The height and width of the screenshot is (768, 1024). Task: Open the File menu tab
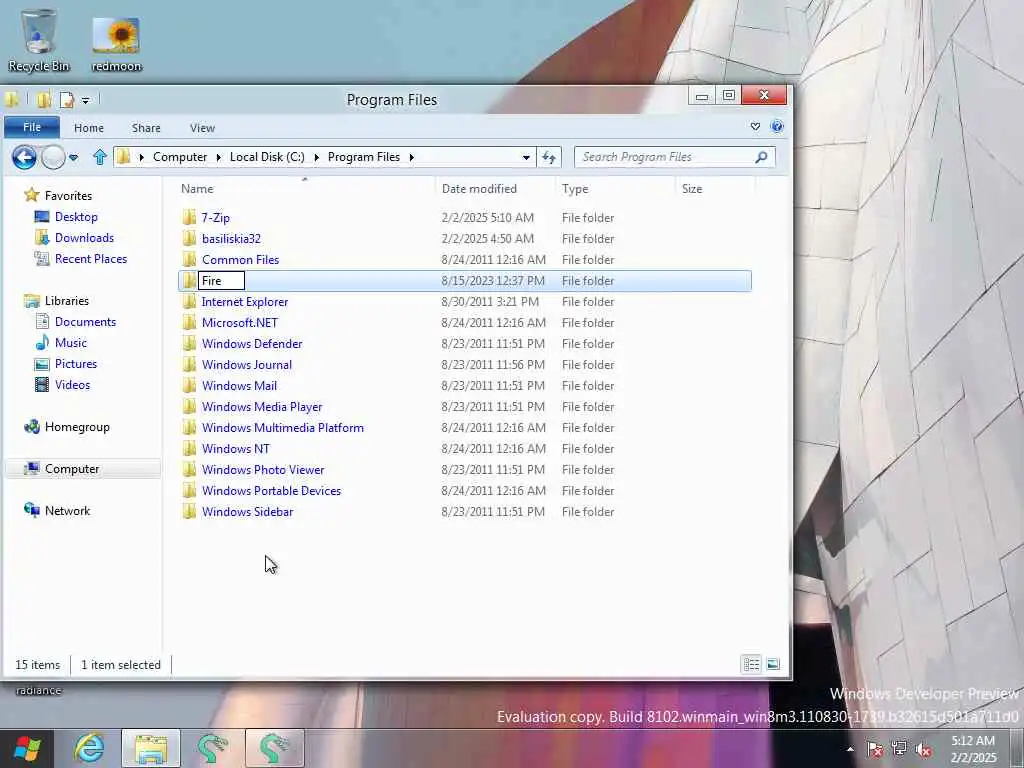[x=32, y=127]
